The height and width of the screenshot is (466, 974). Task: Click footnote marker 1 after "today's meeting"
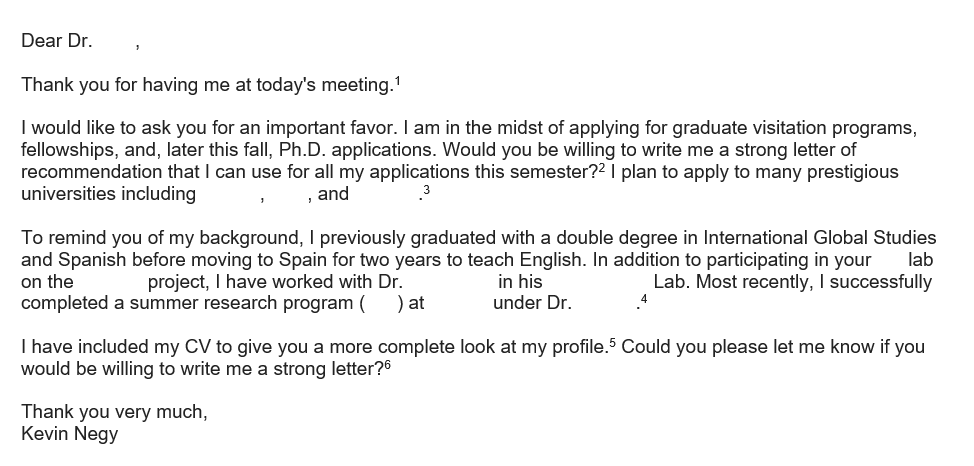coord(398,81)
